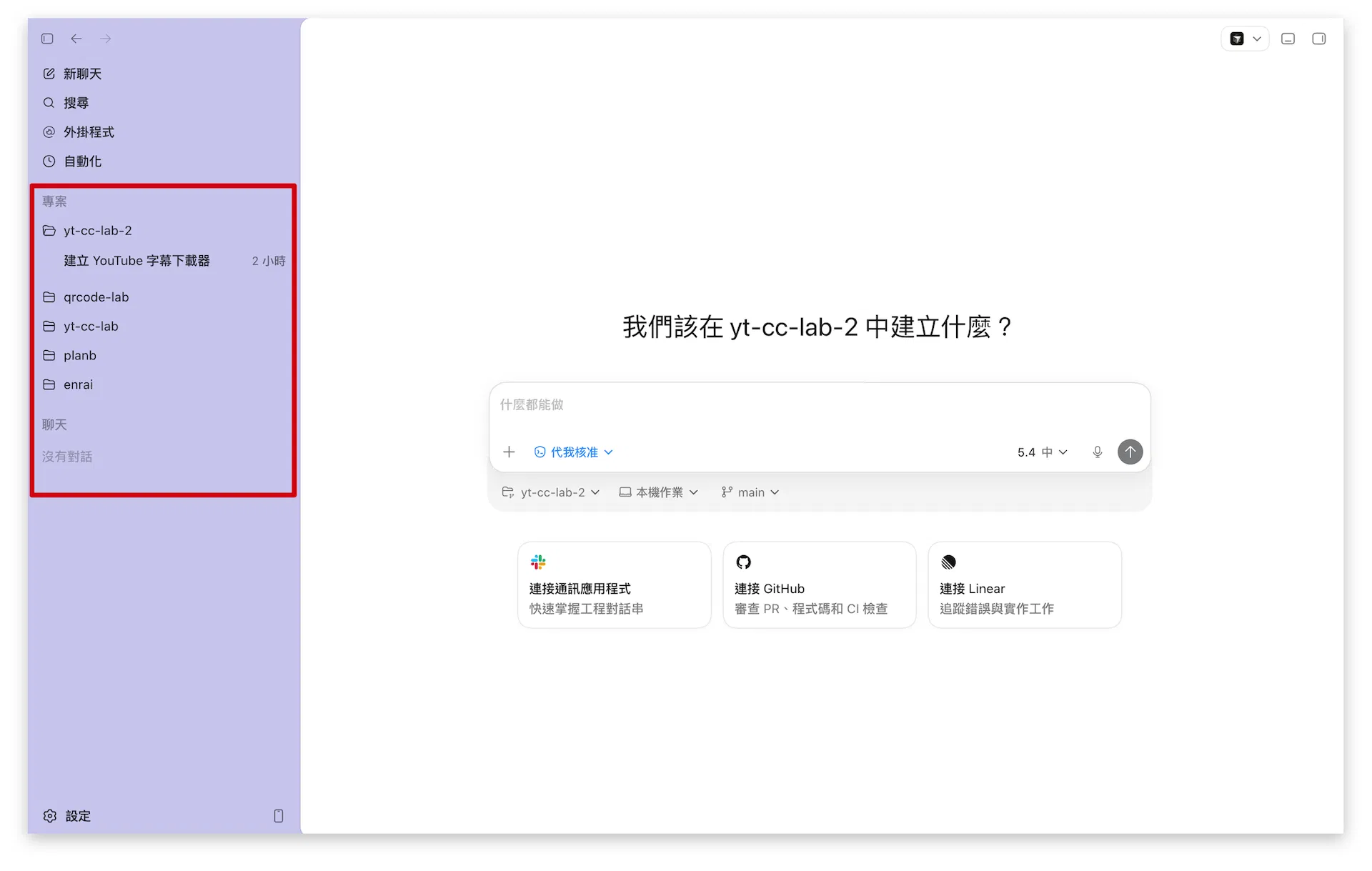Click folder icon of qrcode-lab
The image size is (1372, 871).
click(x=49, y=297)
